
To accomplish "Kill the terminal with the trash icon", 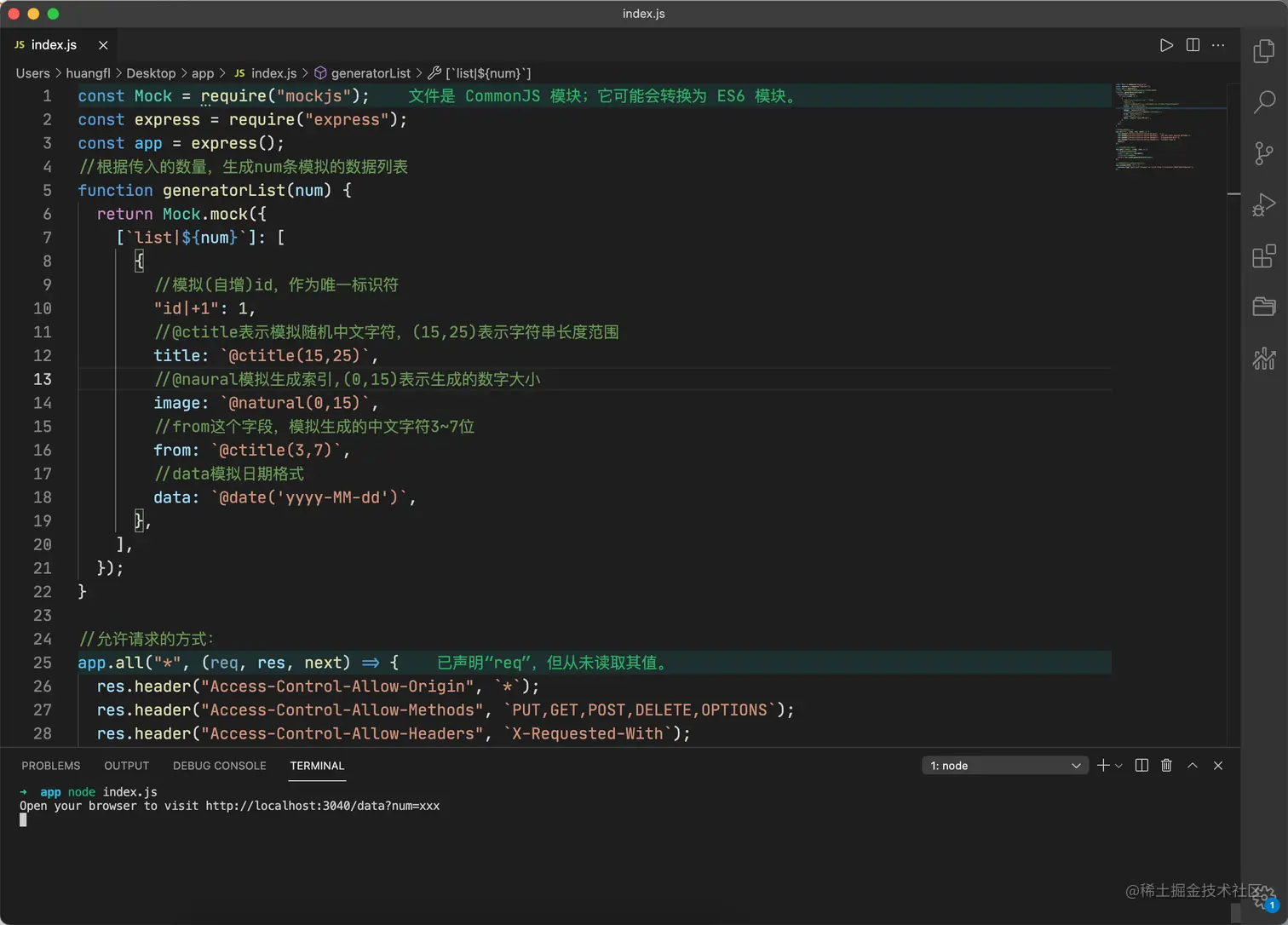I will 1166,766.
